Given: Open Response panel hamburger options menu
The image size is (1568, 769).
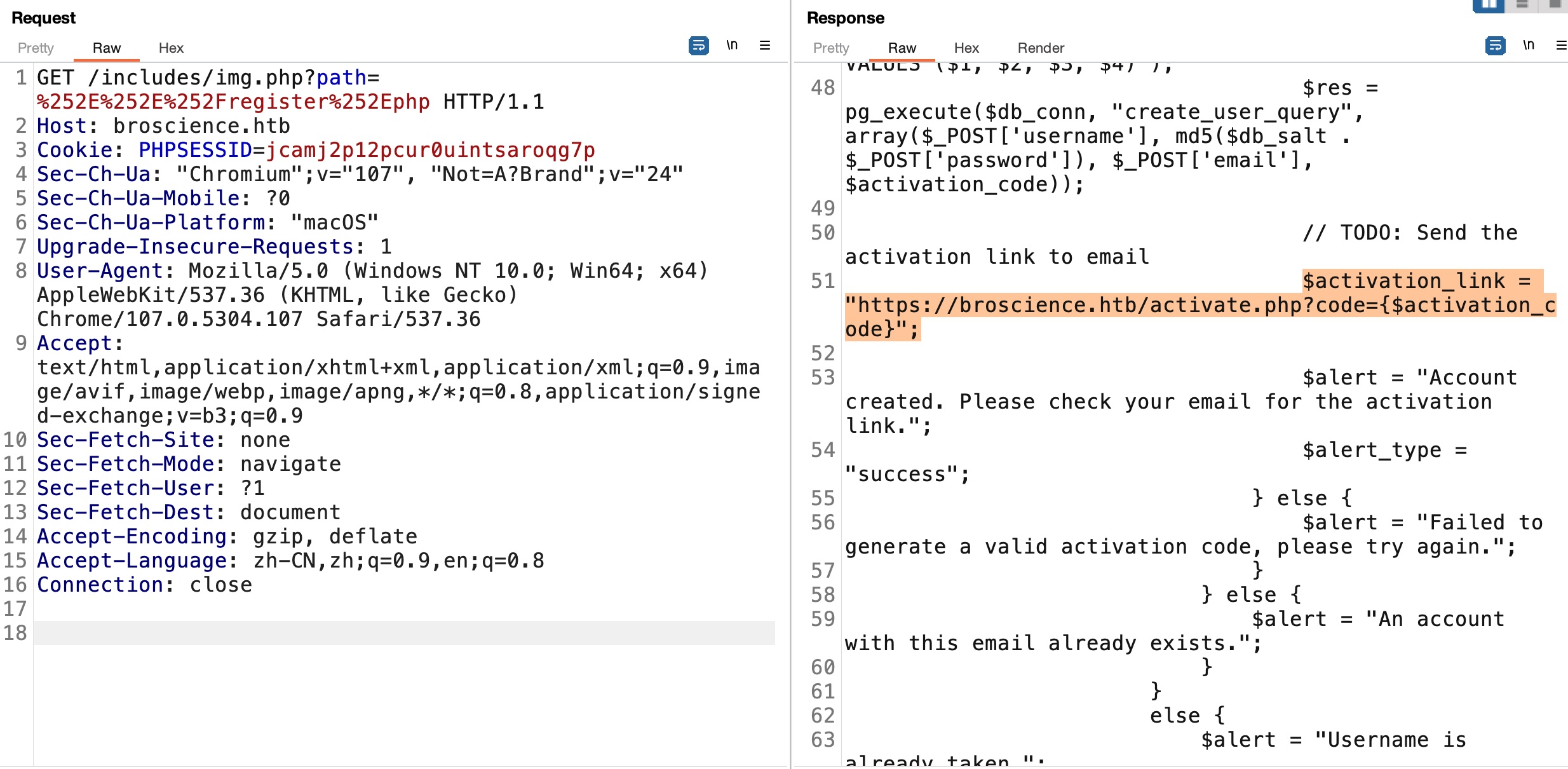Looking at the screenshot, I should pos(1561,45).
